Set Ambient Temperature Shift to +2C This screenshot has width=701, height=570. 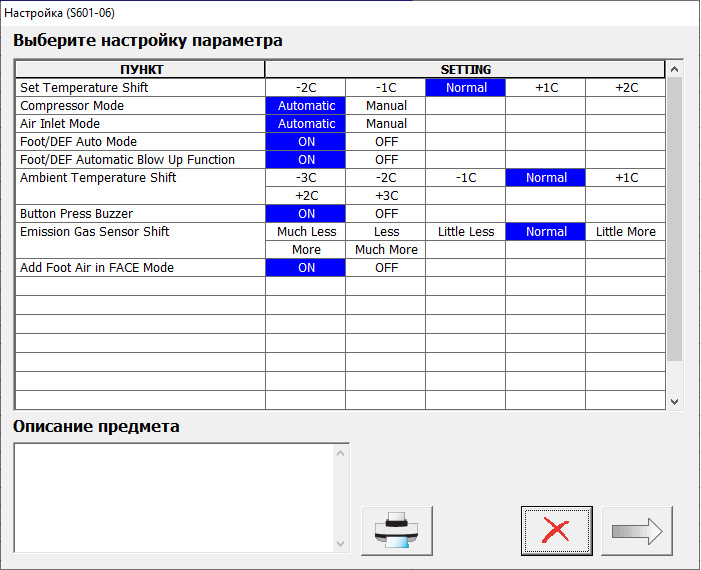click(306, 195)
